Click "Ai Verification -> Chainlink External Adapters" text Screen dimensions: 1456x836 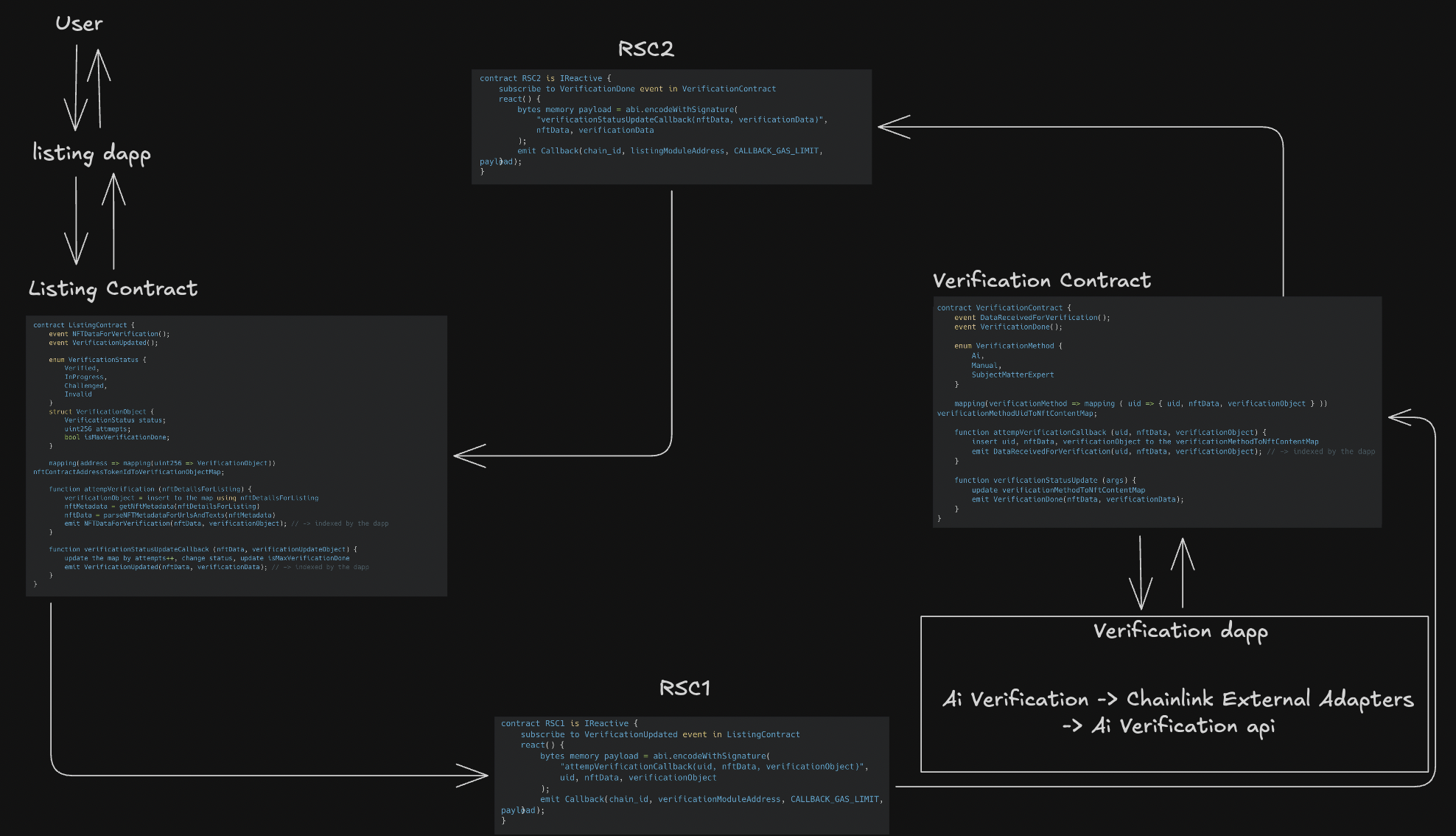tap(1178, 699)
